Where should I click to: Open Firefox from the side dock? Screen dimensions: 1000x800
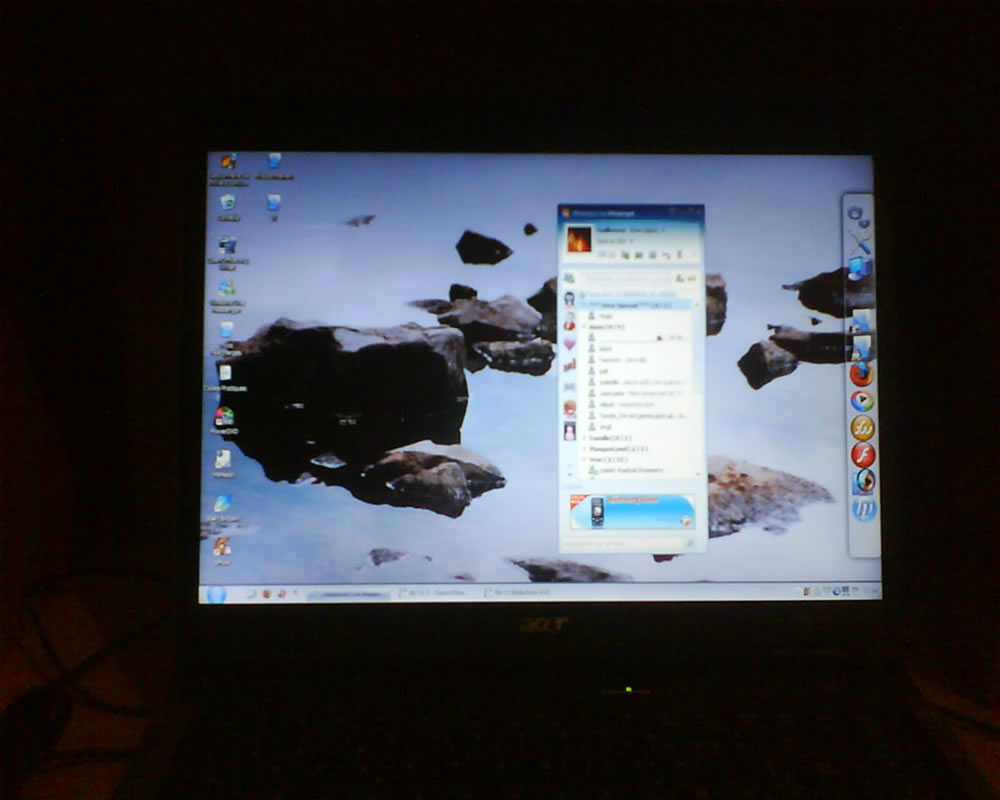click(x=861, y=374)
